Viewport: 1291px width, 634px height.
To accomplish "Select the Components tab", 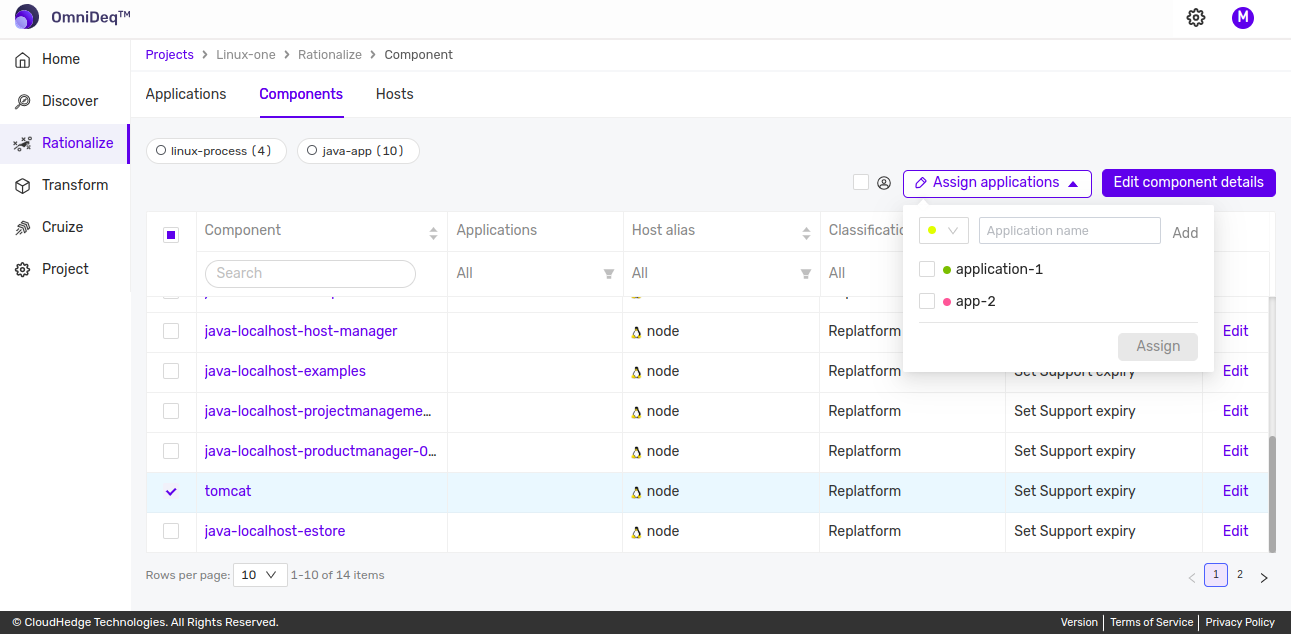I will [301, 94].
